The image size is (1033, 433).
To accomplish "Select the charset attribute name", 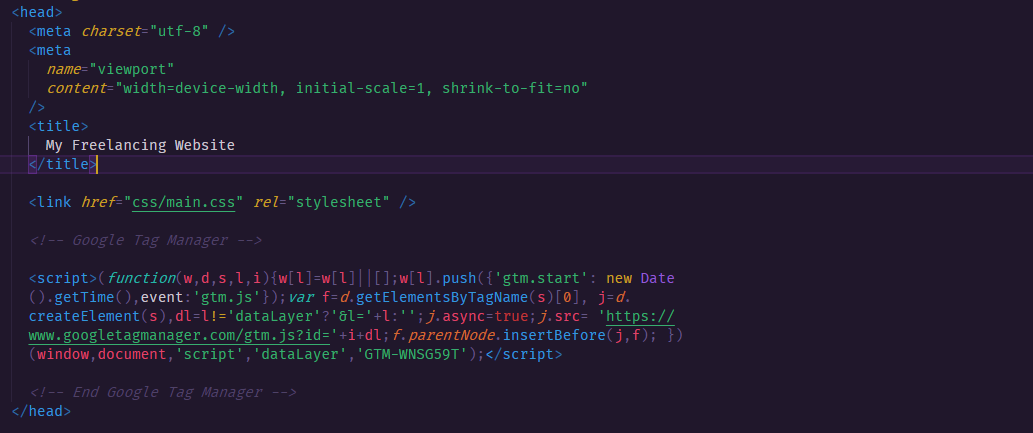I will tap(111, 31).
